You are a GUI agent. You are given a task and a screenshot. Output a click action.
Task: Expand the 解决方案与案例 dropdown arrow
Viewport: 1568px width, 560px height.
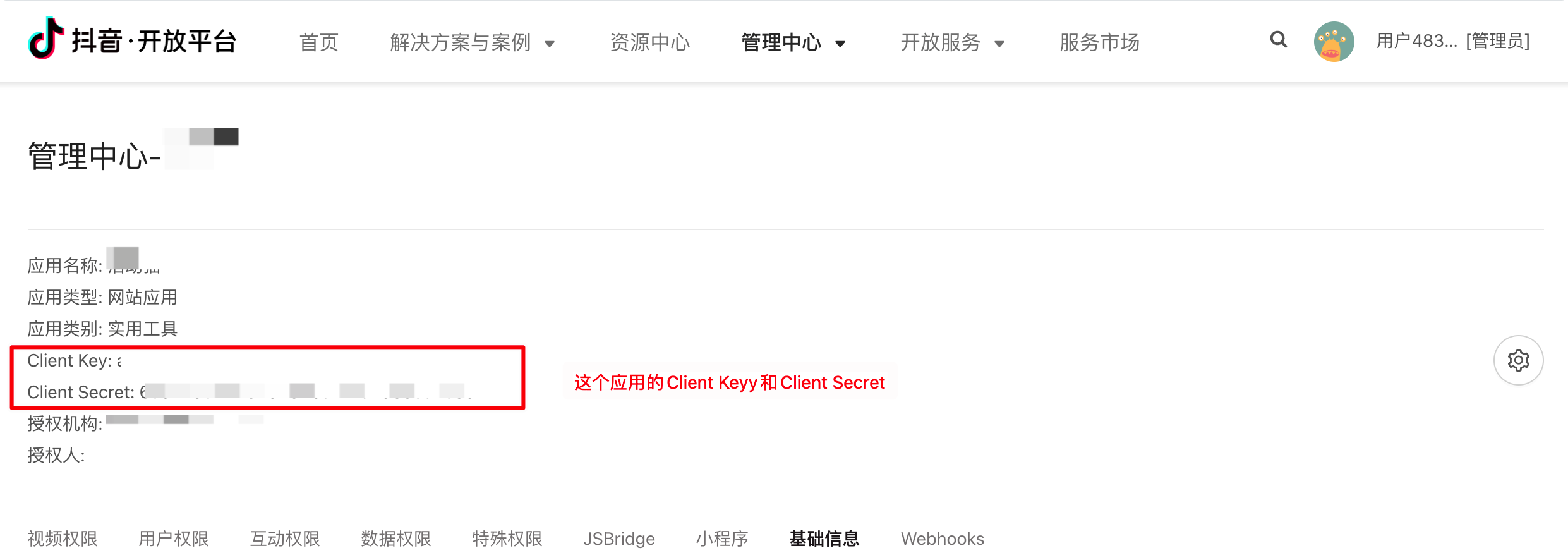[550, 44]
